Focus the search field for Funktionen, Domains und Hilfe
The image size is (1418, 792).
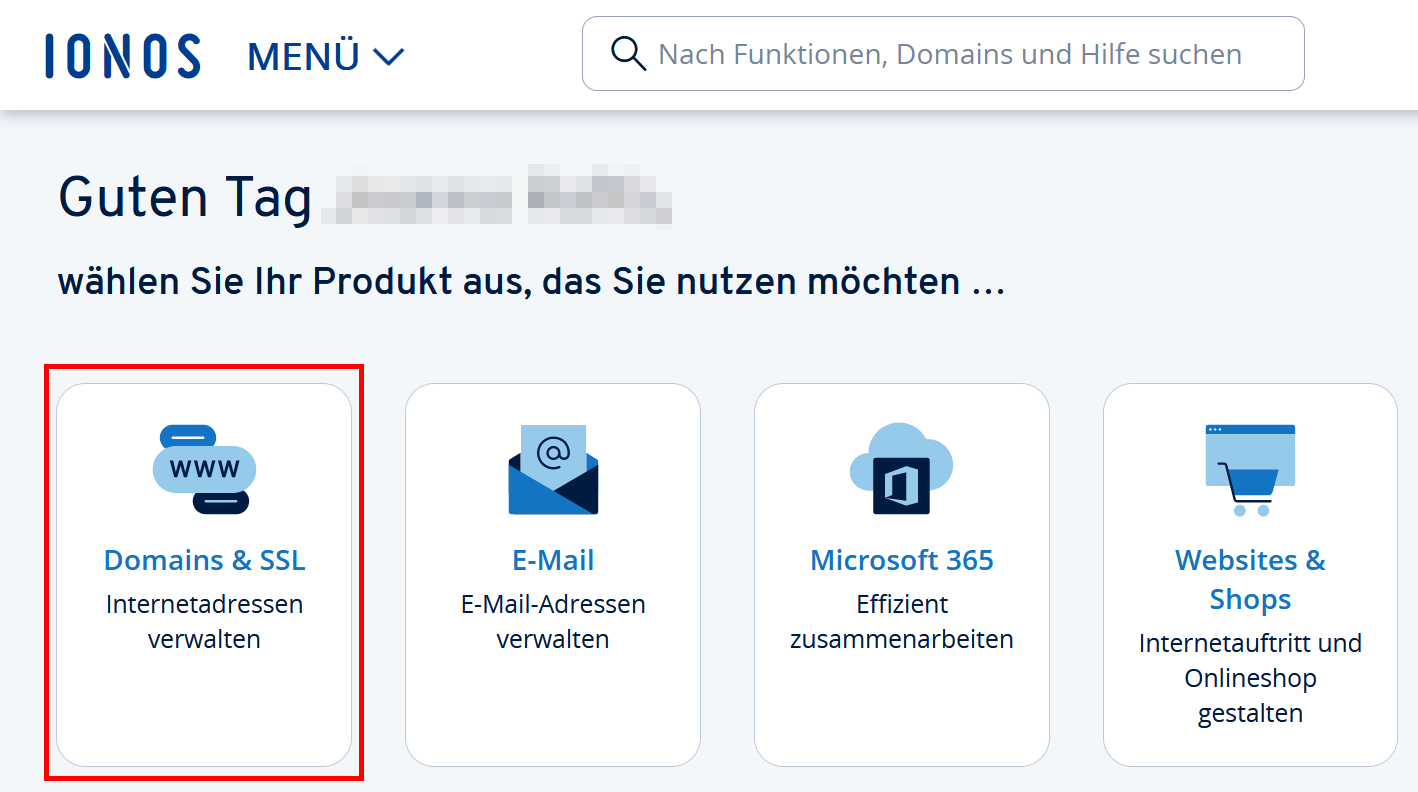[943, 54]
